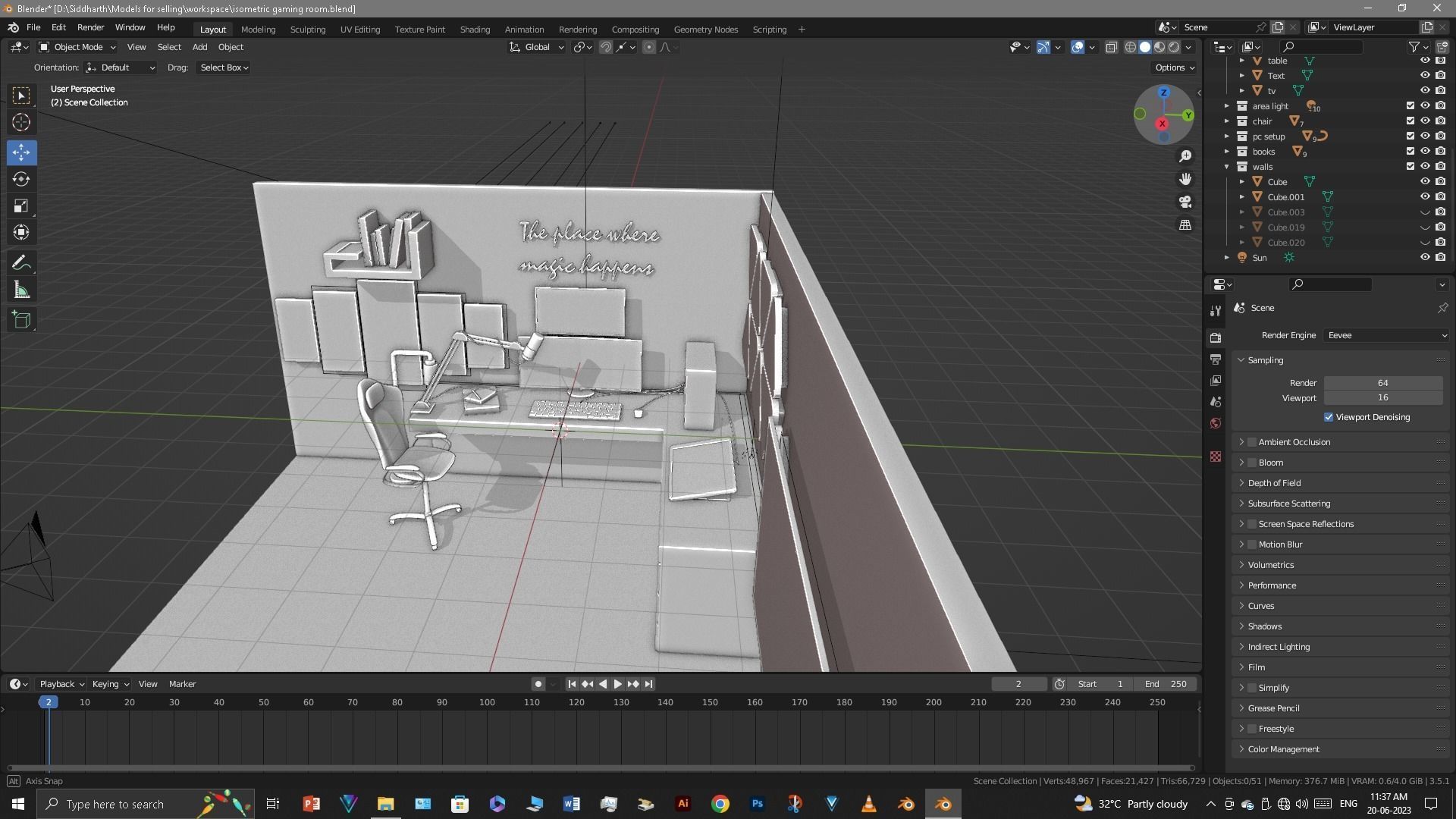Open the Drag Select Box dropdown
This screenshot has width=1456, height=819.
point(224,67)
